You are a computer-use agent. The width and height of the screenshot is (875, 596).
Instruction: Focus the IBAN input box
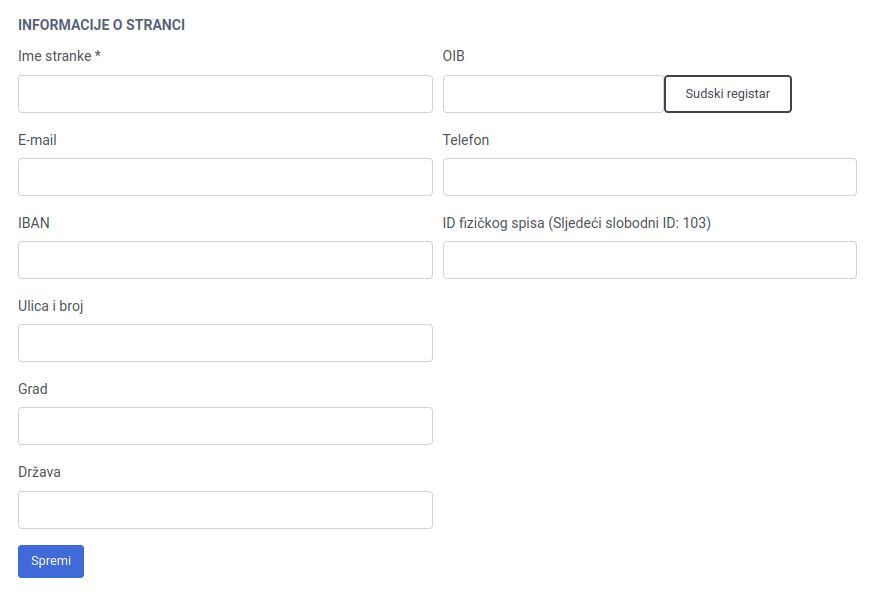[225, 260]
